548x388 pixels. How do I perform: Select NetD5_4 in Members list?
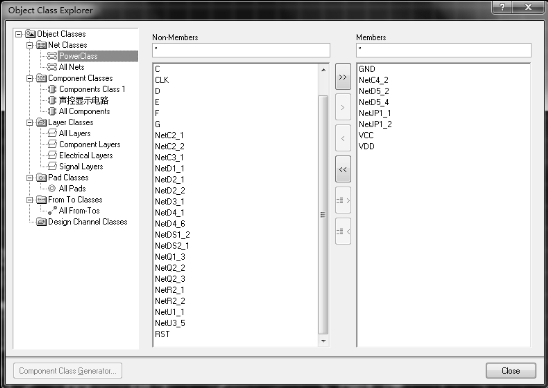point(374,102)
